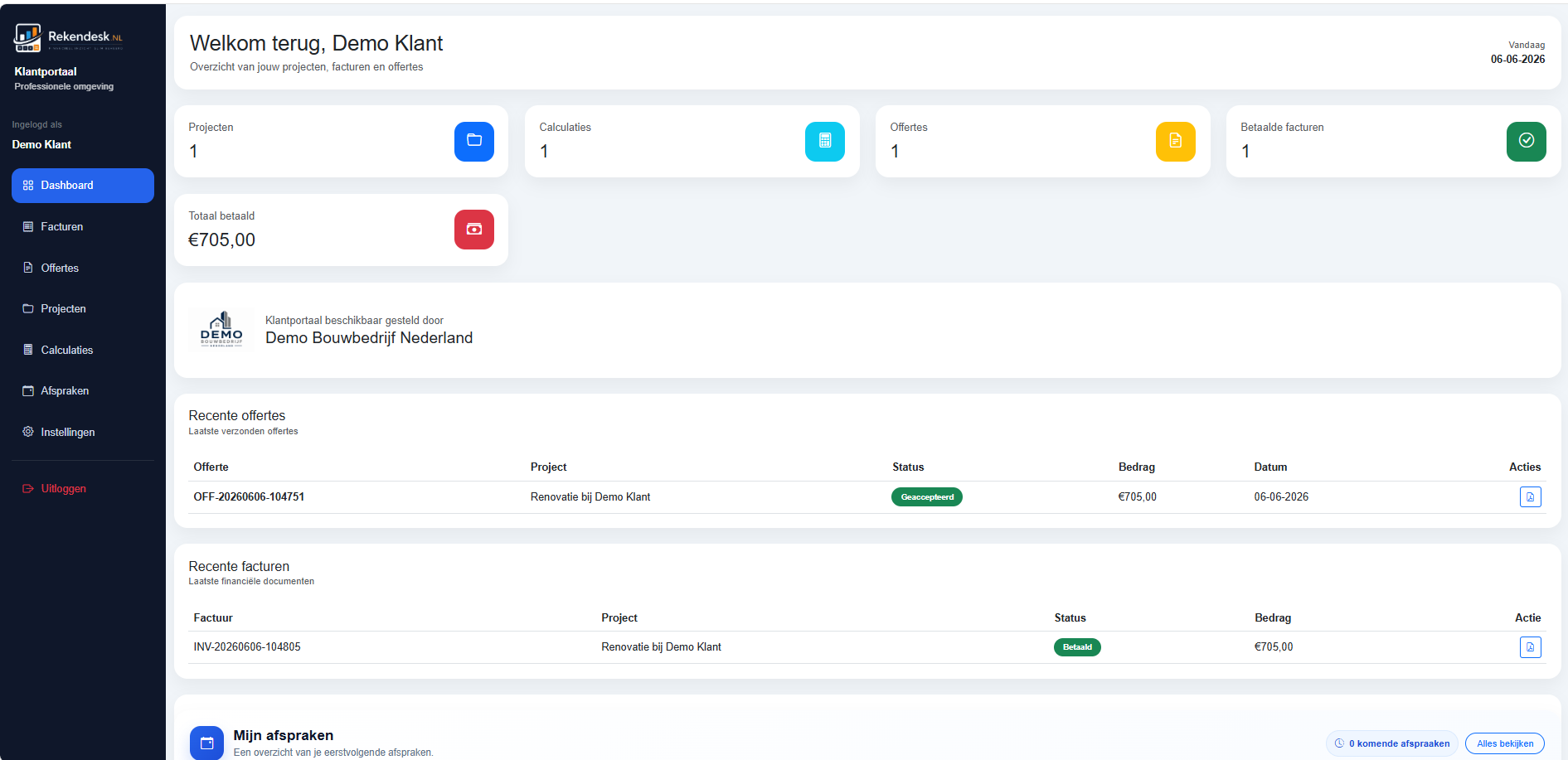This screenshot has width=1568, height=760.
Task: Click the Mijn afspraken heading
Action: pyautogui.click(x=284, y=736)
